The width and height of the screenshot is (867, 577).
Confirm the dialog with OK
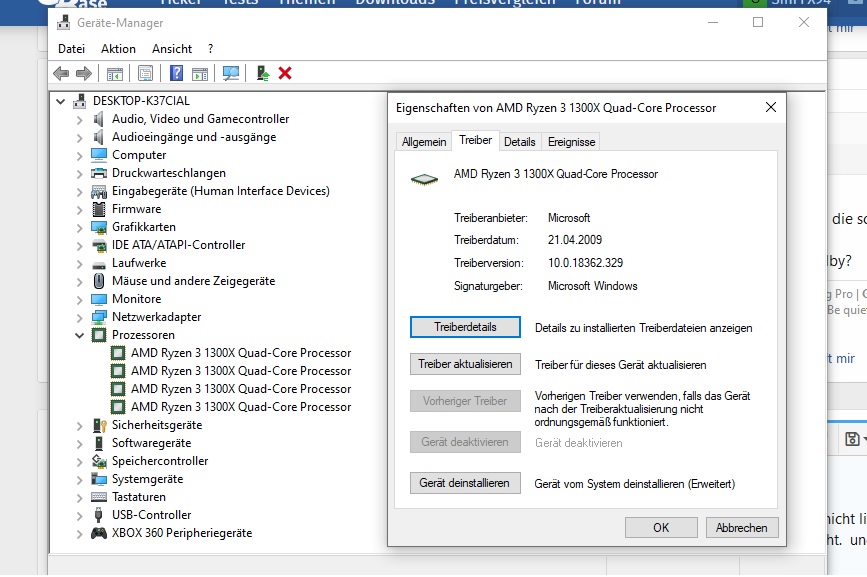coord(661,527)
